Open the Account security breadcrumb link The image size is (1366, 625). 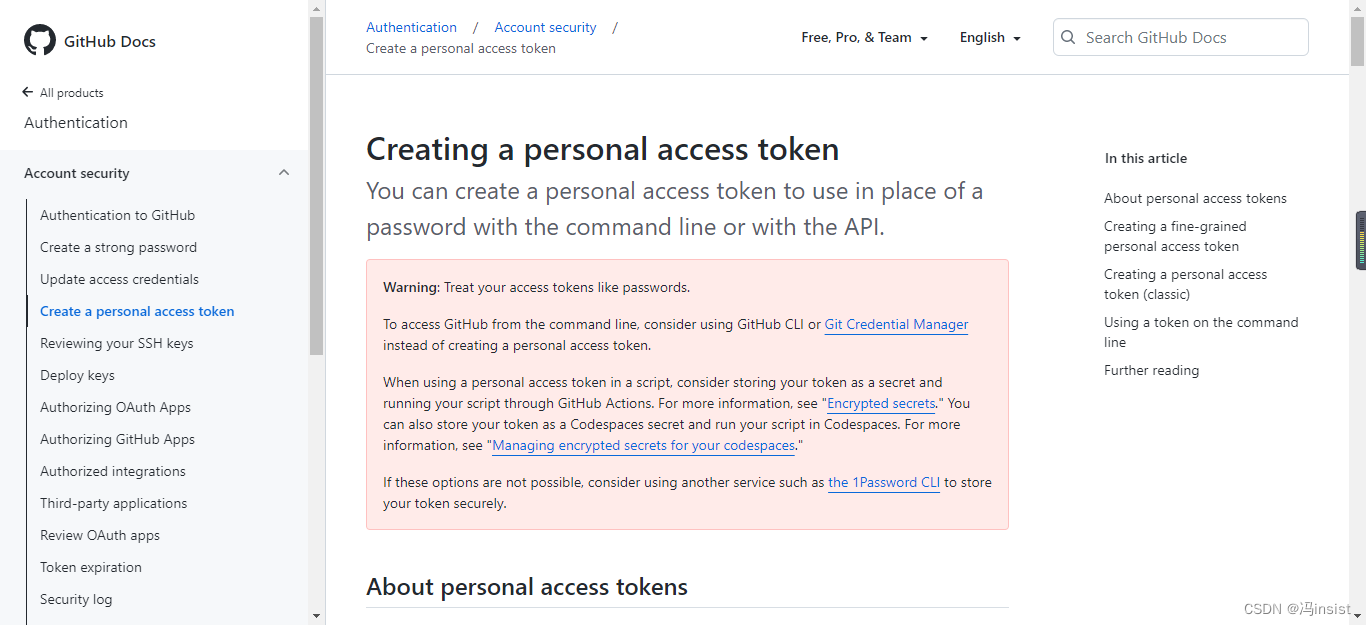click(544, 27)
